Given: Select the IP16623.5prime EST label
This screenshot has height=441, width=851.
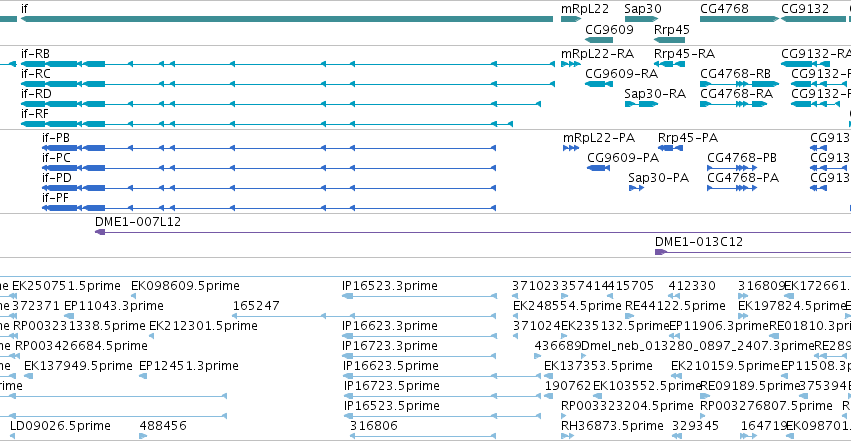Looking at the screenshot, I should click(x=391, y=366).
